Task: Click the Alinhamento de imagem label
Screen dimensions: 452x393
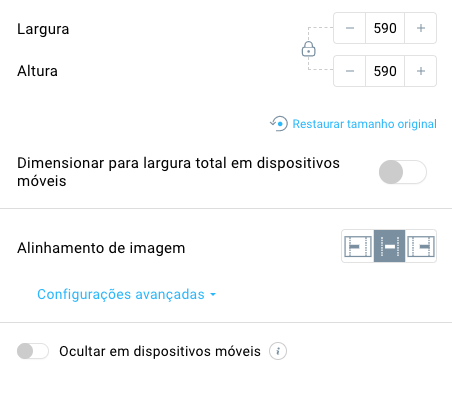Action: 101,248
